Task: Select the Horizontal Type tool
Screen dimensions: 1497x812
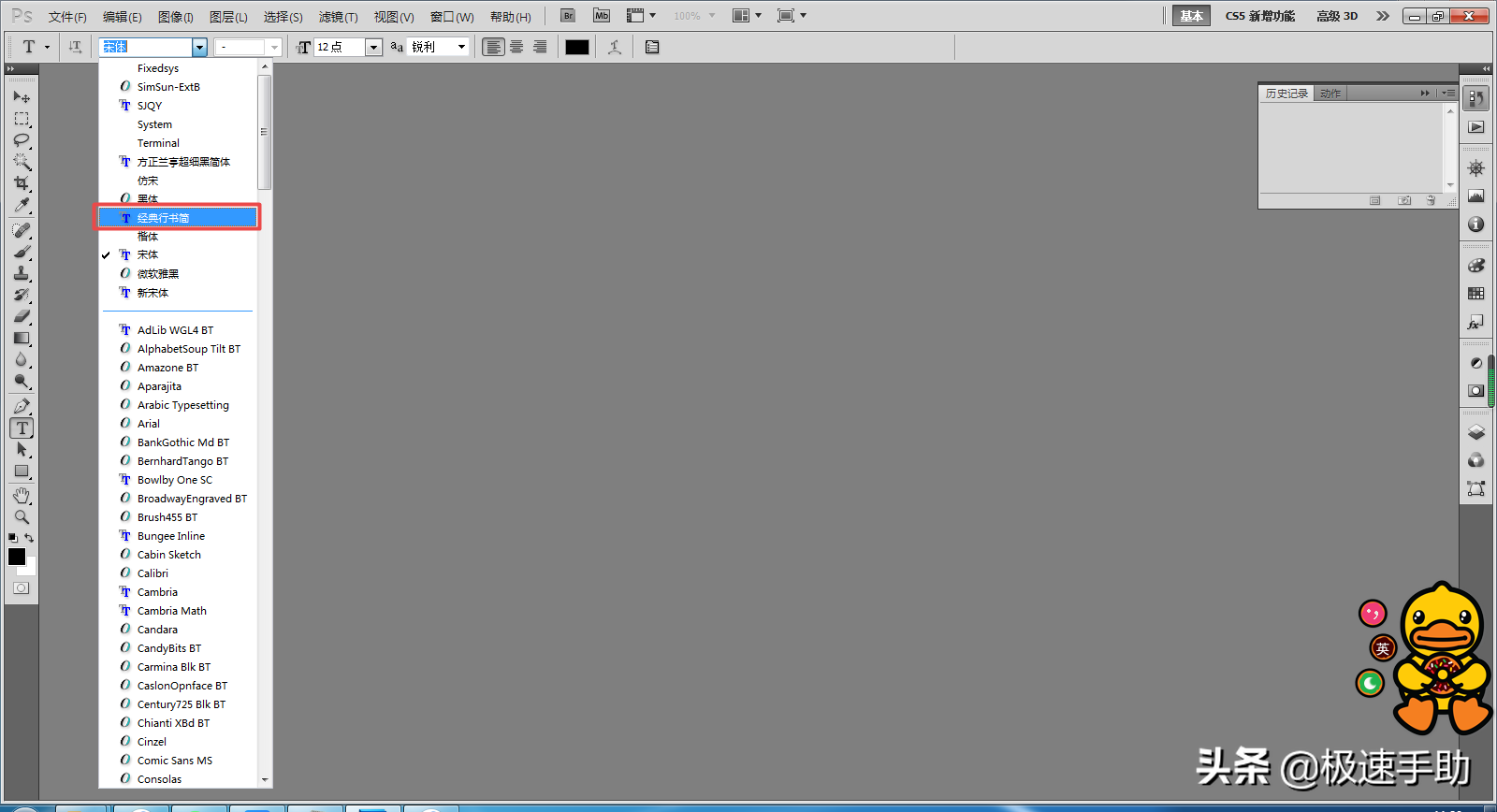Action: point(22,428)
